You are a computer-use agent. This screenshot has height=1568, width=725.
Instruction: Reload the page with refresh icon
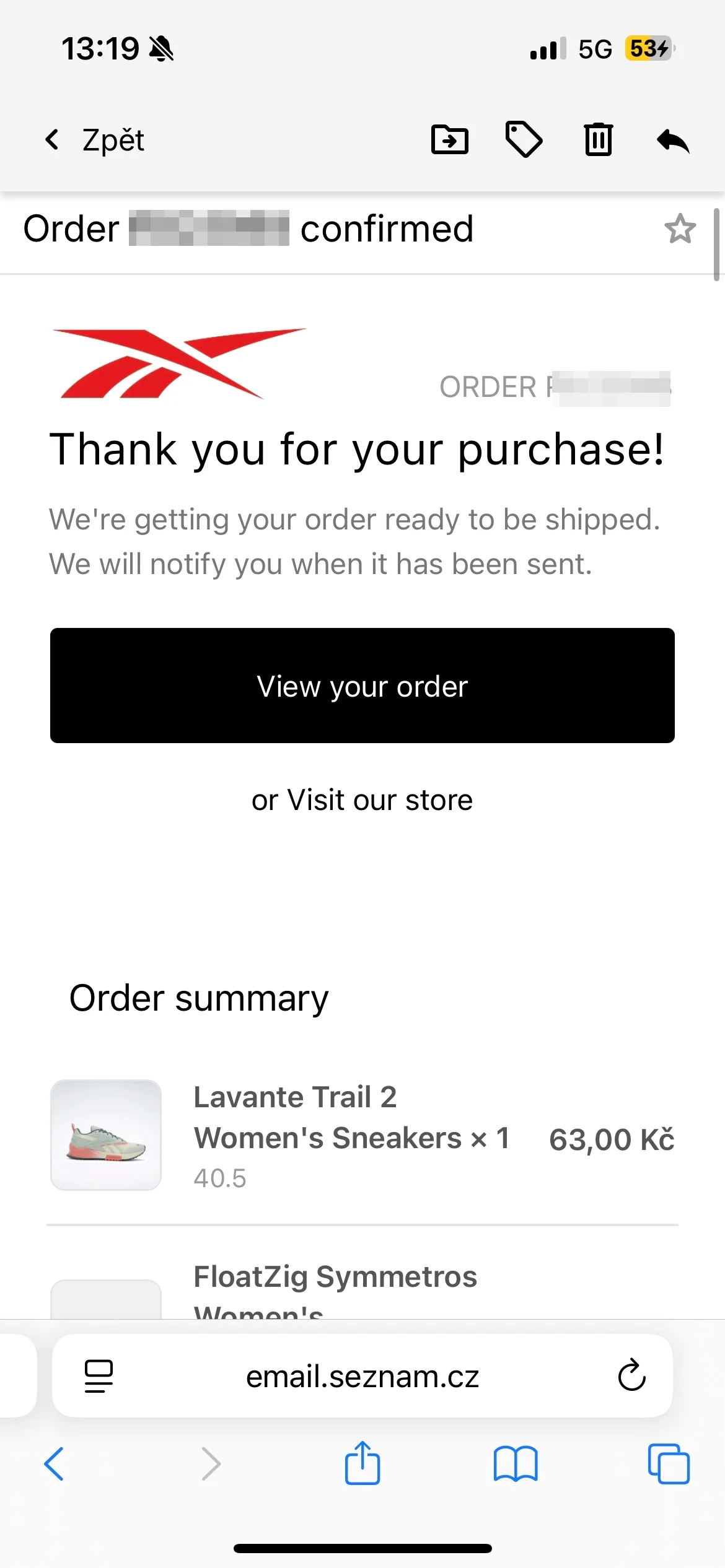(x=632, y=1375)
